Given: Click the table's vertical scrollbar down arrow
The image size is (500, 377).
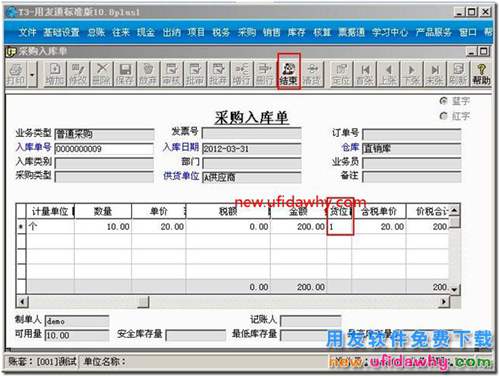Looking at the screenshot, I should point(455,290).
